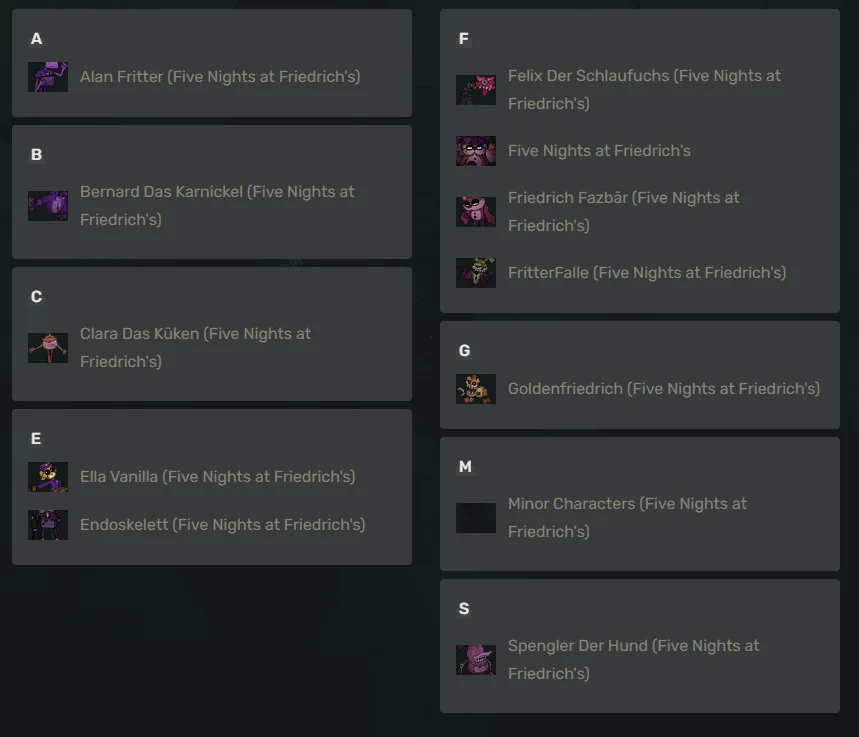Click the Spengler Der Hund thumbnail
Image resolution: width=859 pixels, height=737 pixels.
pos(476,660)
